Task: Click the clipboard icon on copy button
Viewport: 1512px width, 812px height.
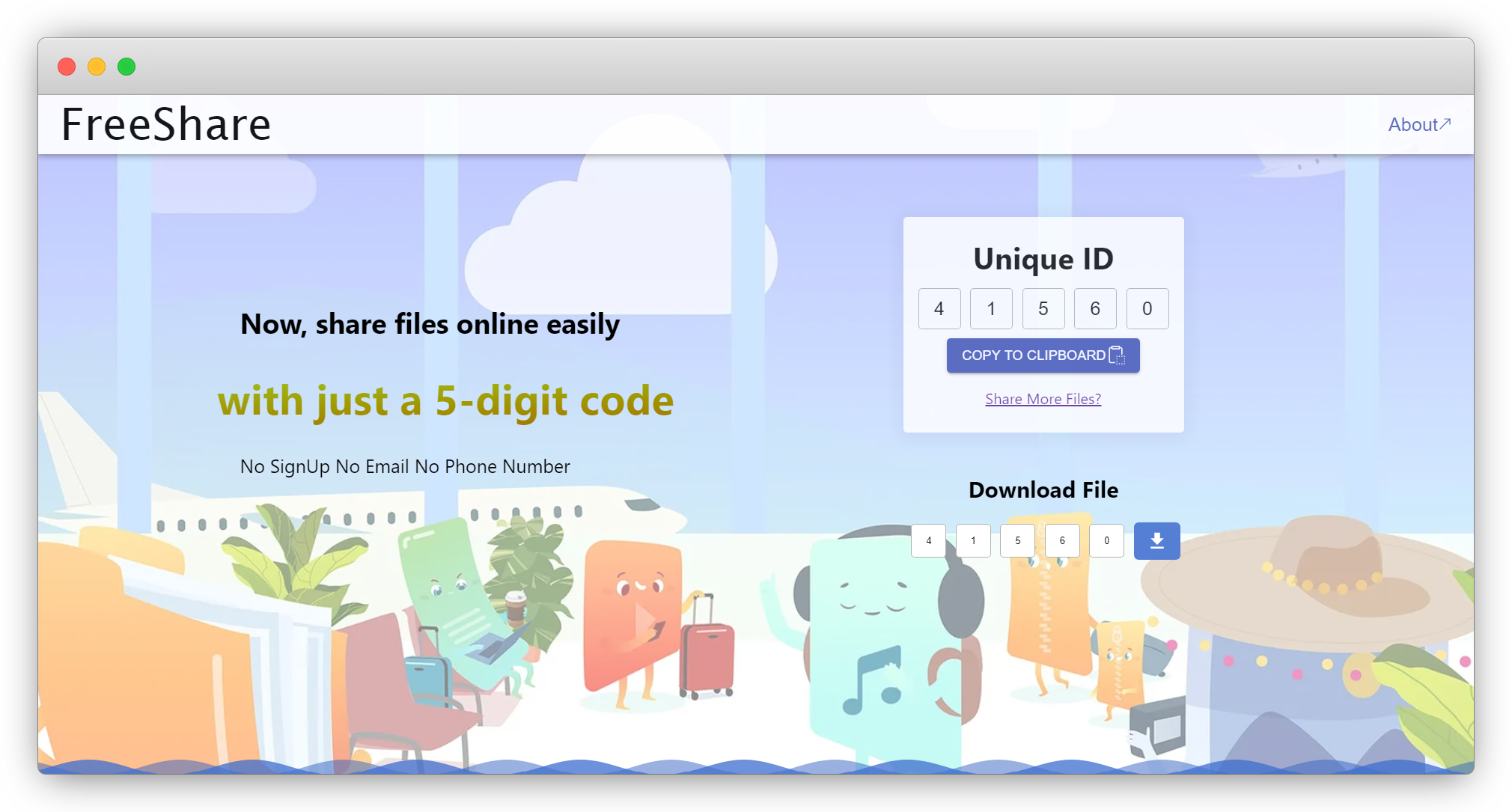Action: pyautogui.click(x=1116, y=355)
